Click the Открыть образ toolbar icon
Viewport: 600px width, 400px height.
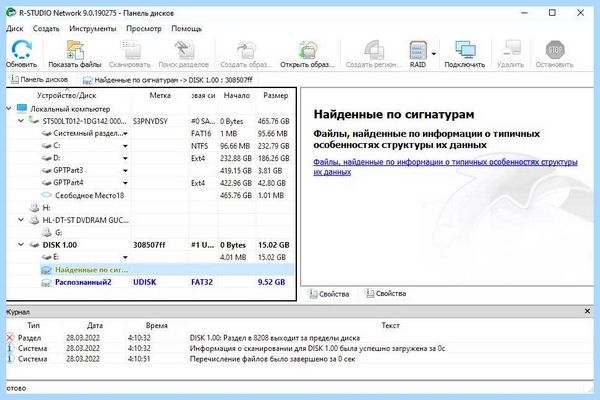click(307, 50)
